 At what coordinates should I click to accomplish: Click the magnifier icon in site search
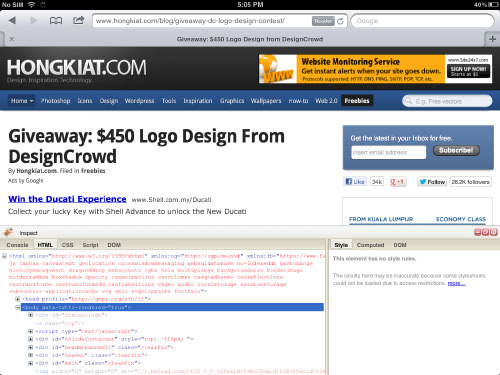coord(408,101)
